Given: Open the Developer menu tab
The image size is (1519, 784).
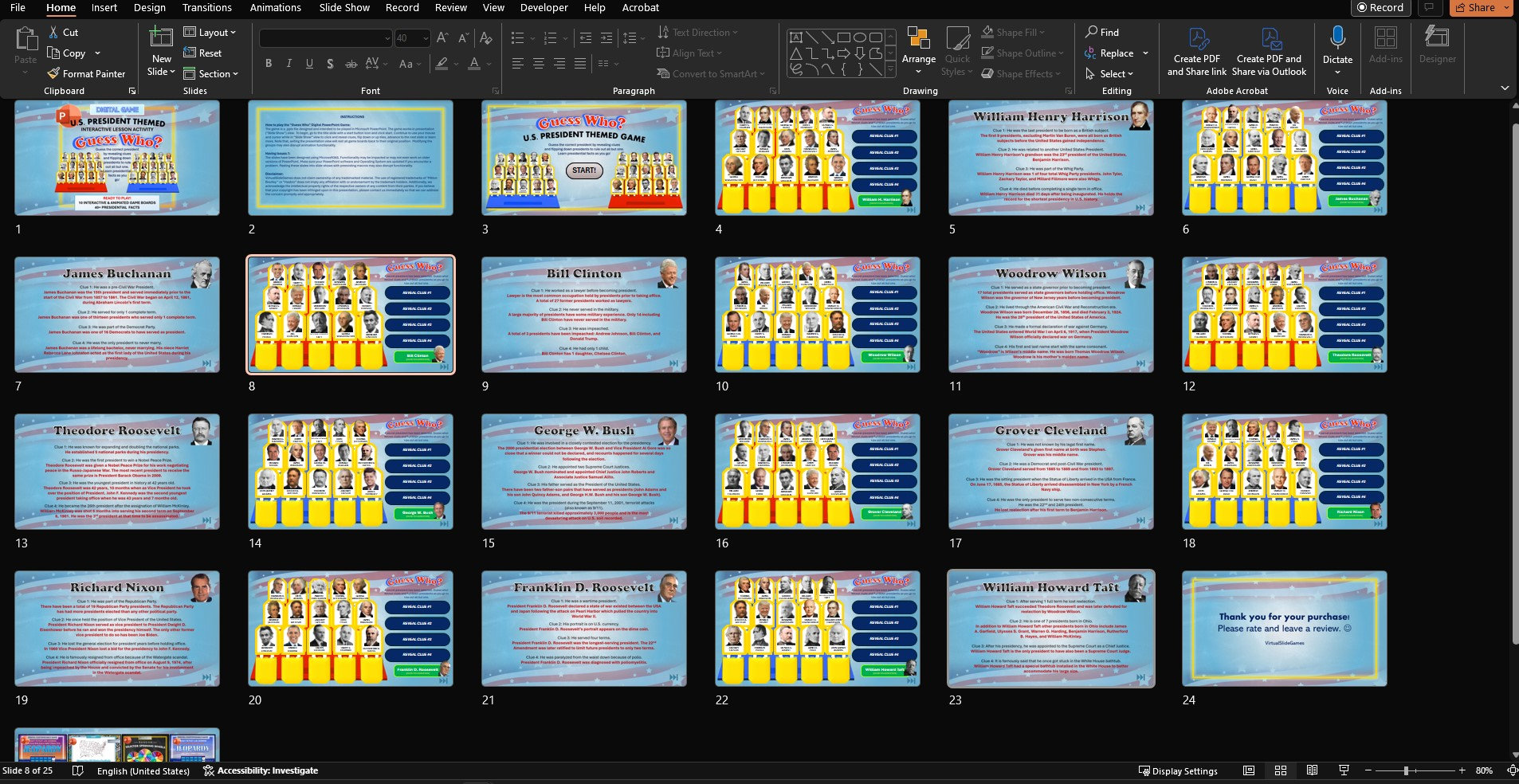Looking at the screenshot, I should tap(543, 7).
